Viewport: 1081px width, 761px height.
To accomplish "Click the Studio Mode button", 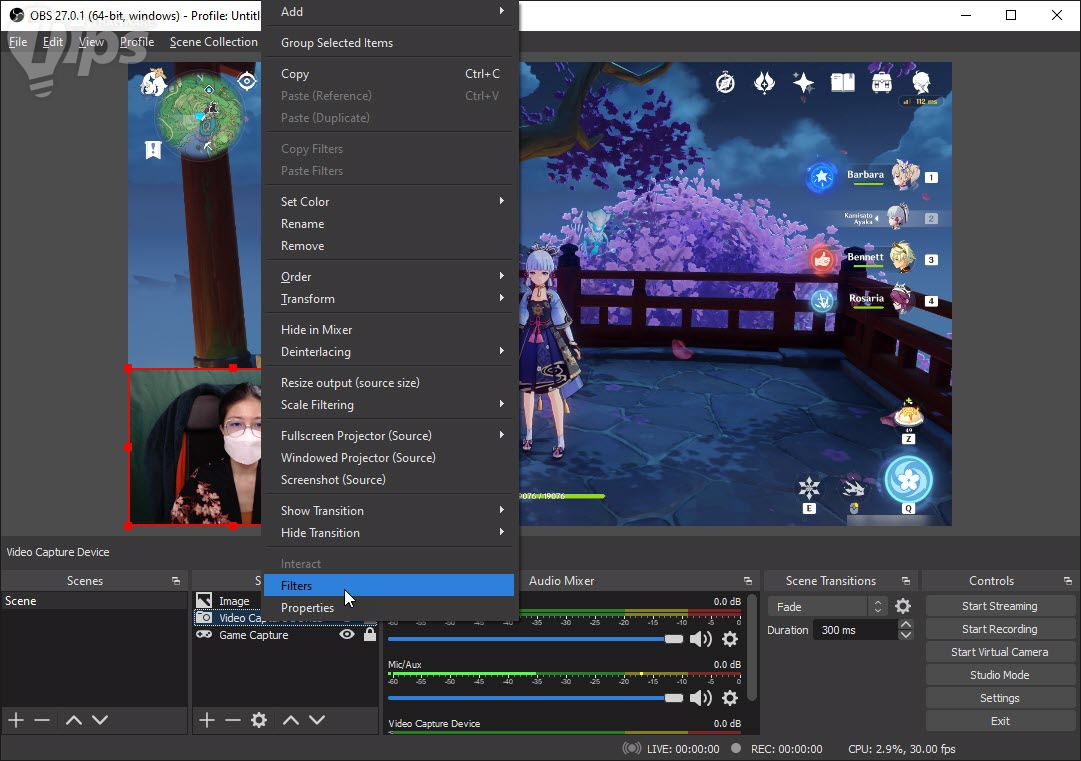I will point(999,675).
